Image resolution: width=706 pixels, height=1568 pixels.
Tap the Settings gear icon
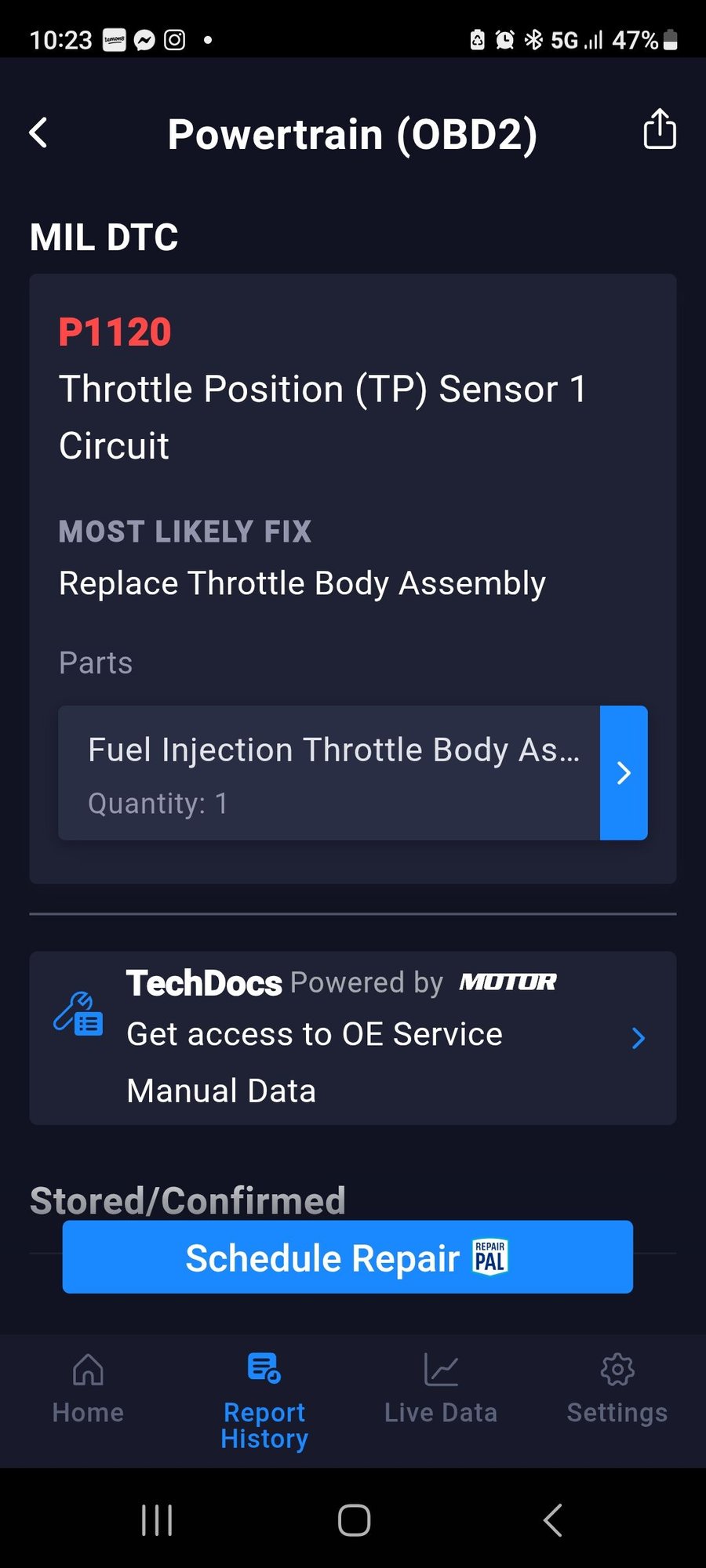click(617, 1370)
